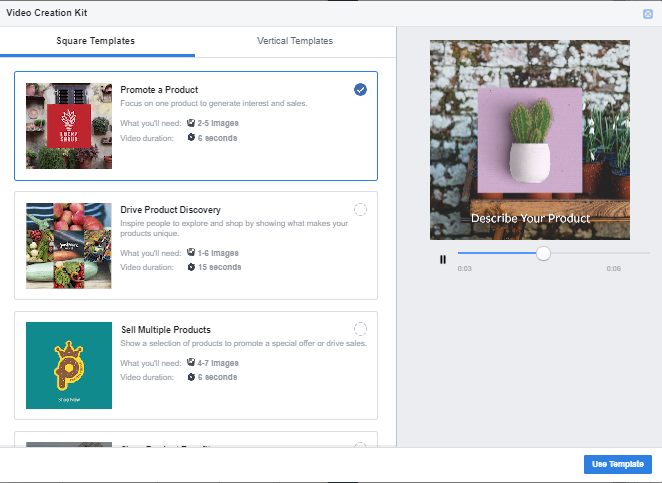Click the Sell Multiple Products teal thumbnail
This screenshot has width=662, height=483.
coord(69,365)
